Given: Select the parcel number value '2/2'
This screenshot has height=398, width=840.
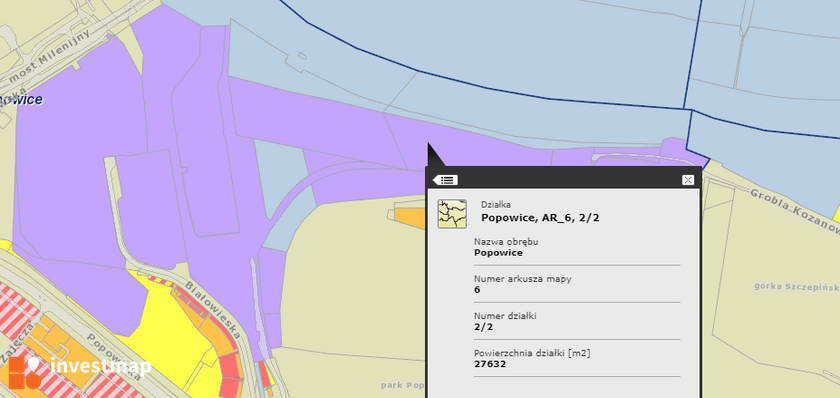Looking at the screenshot, I should coord(483,327).
